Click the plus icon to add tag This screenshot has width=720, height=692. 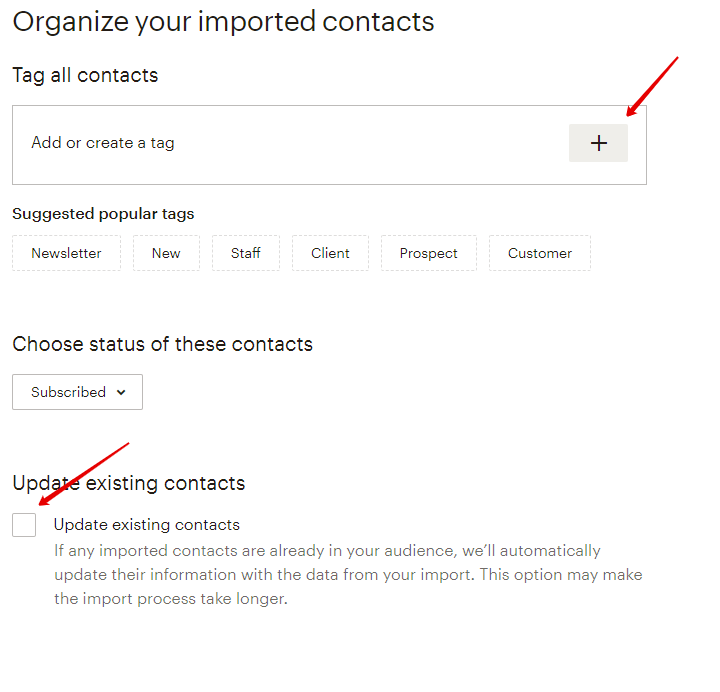point(598,143)
